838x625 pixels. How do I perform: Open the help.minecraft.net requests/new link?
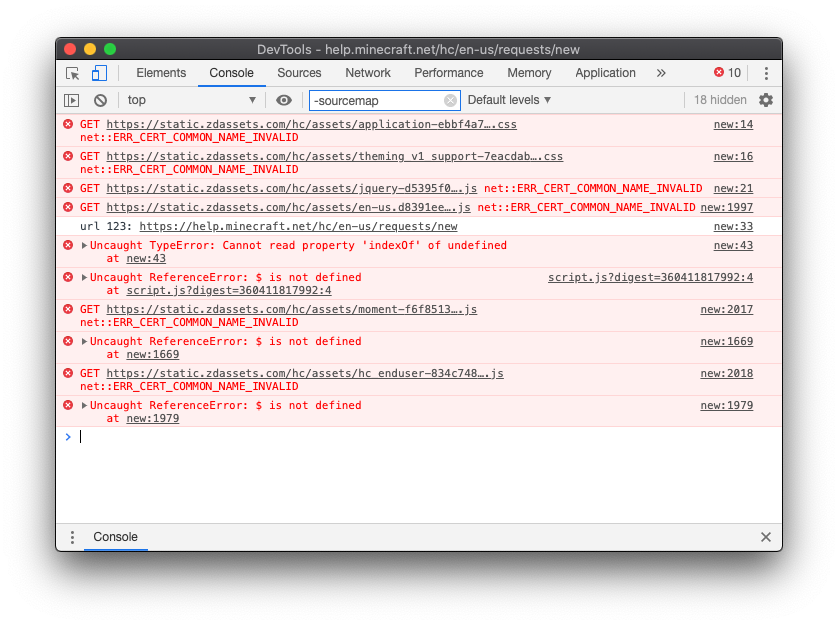298,227
